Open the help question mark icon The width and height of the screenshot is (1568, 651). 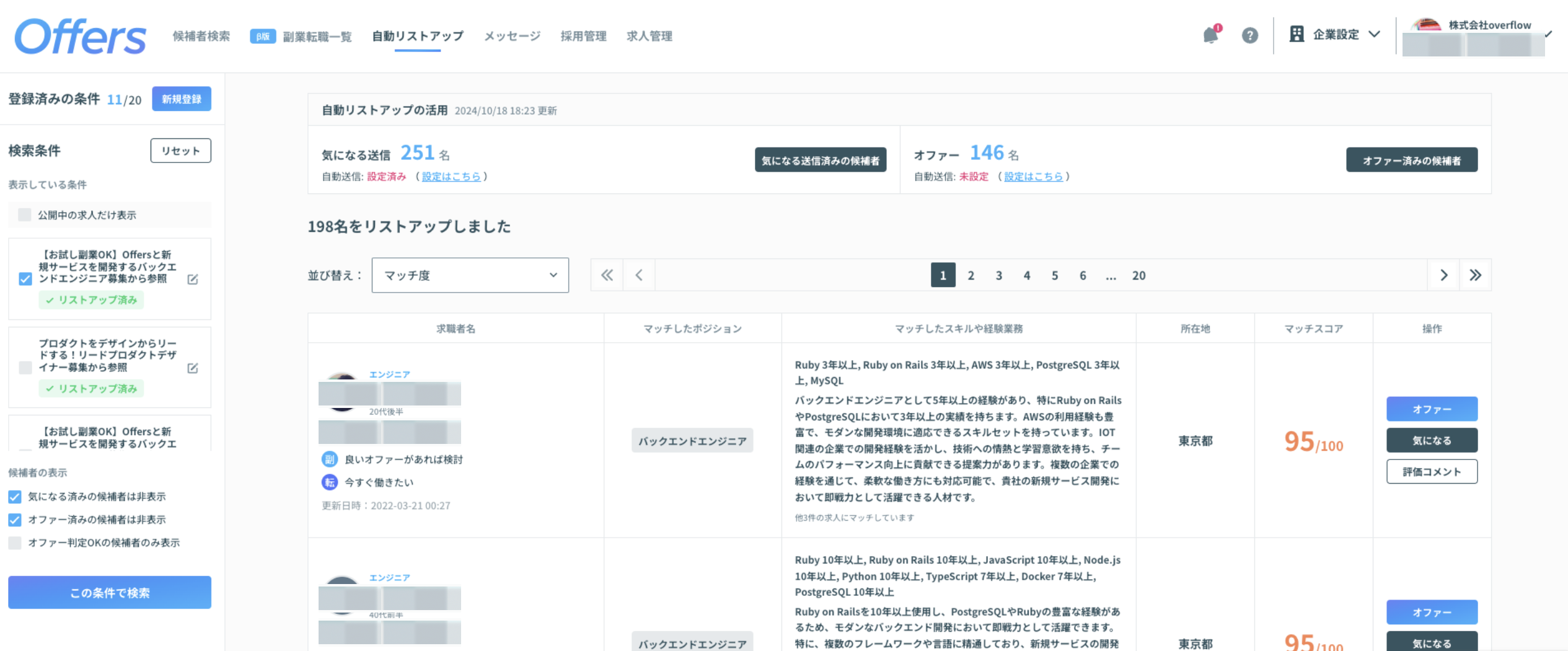pos(1249,35)
